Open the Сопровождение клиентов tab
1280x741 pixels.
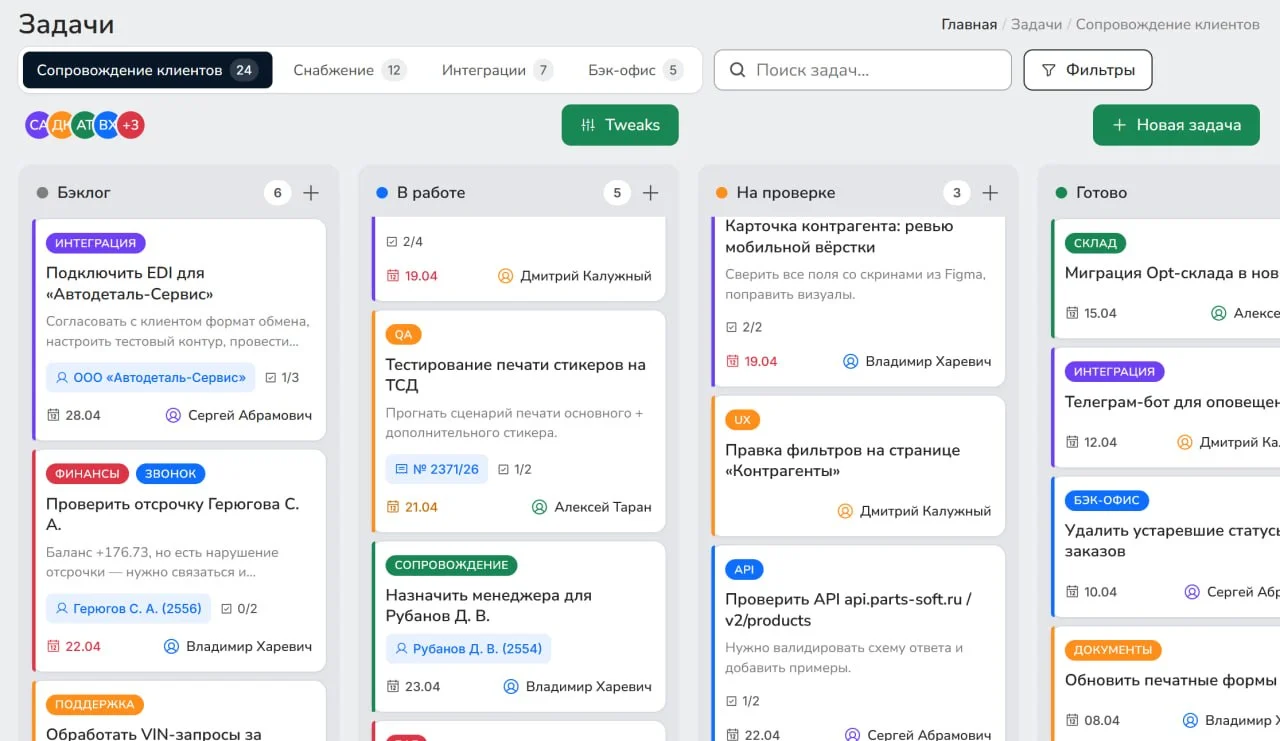tap(147, 70)
